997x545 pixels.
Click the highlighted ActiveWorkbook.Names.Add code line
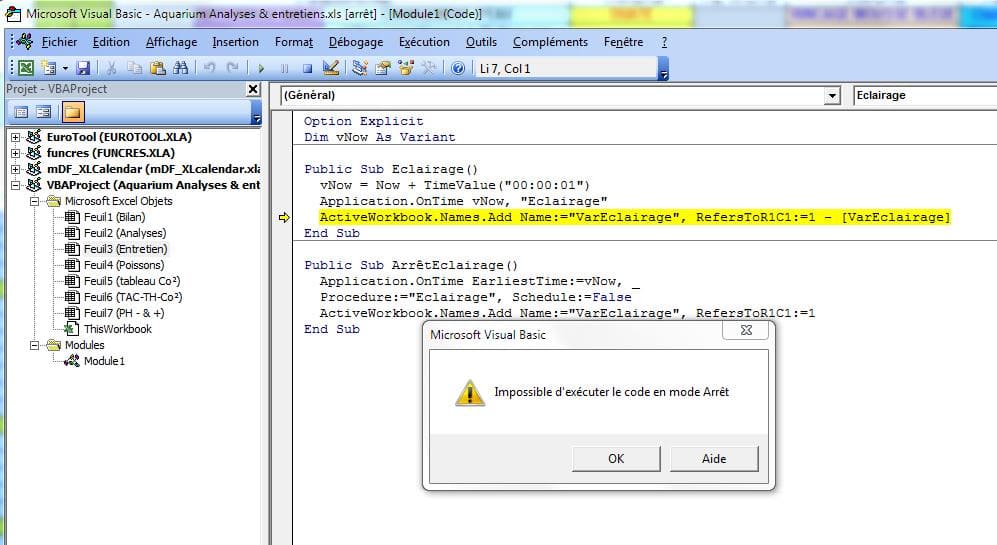click(635, 217)
